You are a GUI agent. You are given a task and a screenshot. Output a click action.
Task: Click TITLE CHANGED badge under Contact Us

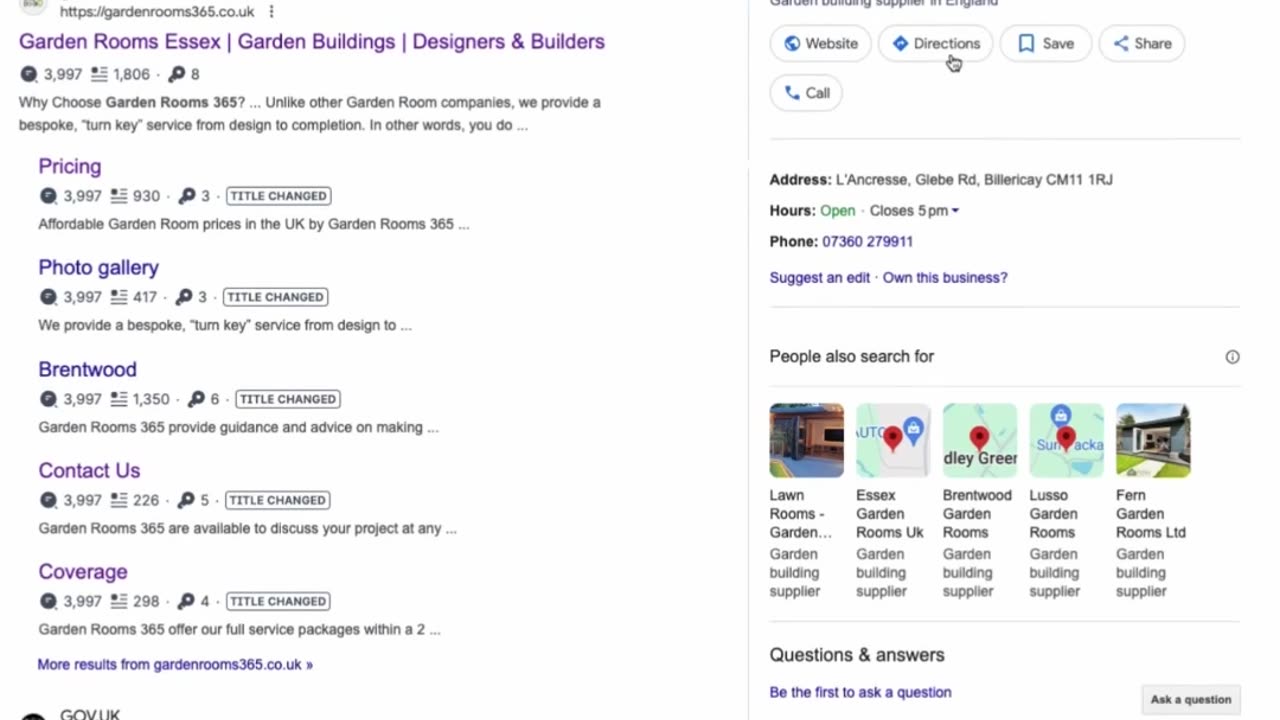point(278,500)
